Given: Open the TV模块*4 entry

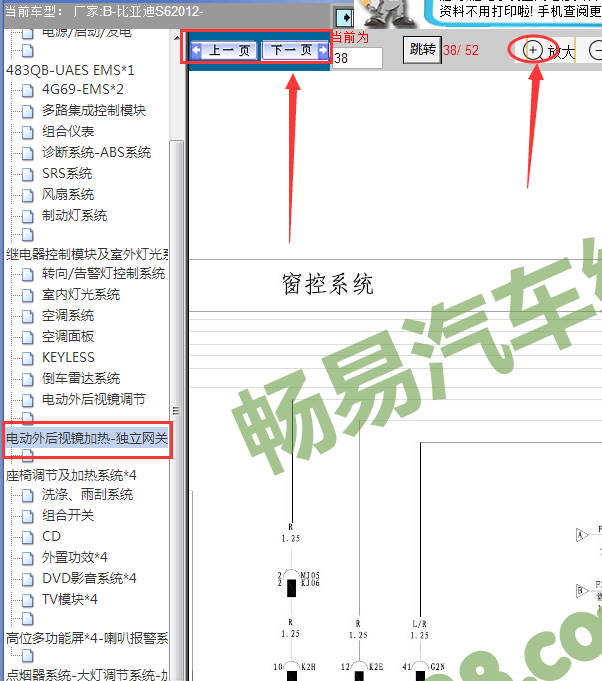Looking at the screenshot, I should pos(69,599).
